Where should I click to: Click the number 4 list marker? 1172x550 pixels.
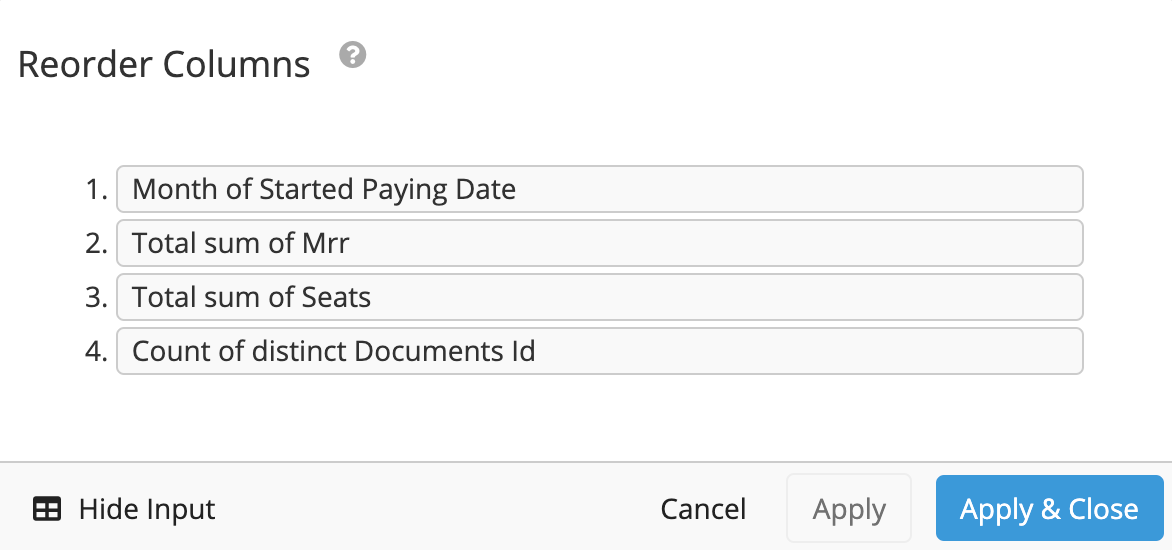coord(96,351)
